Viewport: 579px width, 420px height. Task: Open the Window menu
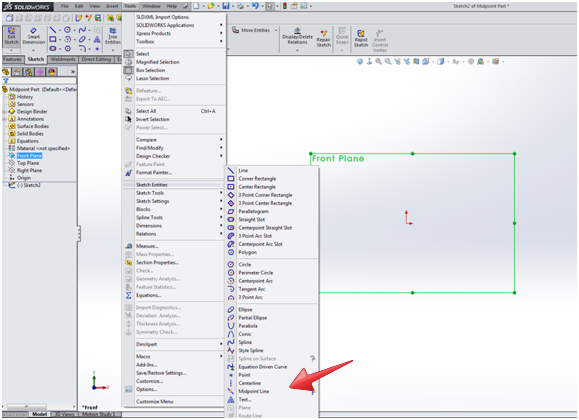point(151,6)
